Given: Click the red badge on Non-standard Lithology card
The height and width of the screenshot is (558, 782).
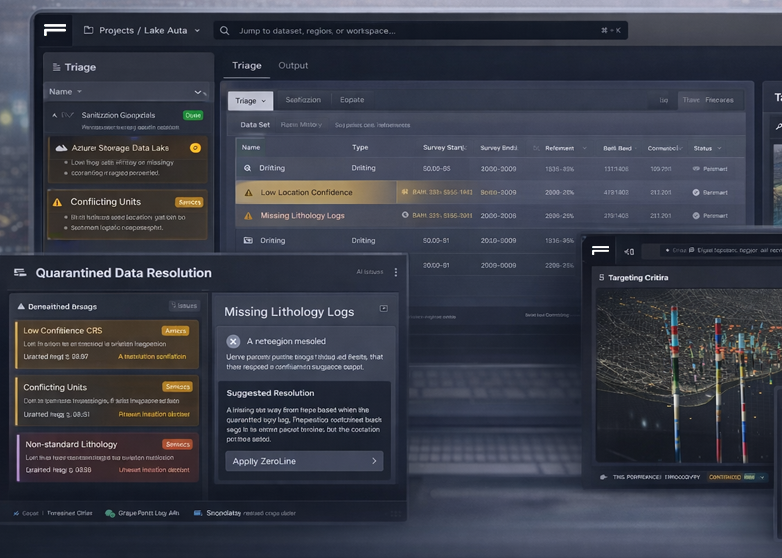Looking at the screenshot, I should (x=178, y=444).
